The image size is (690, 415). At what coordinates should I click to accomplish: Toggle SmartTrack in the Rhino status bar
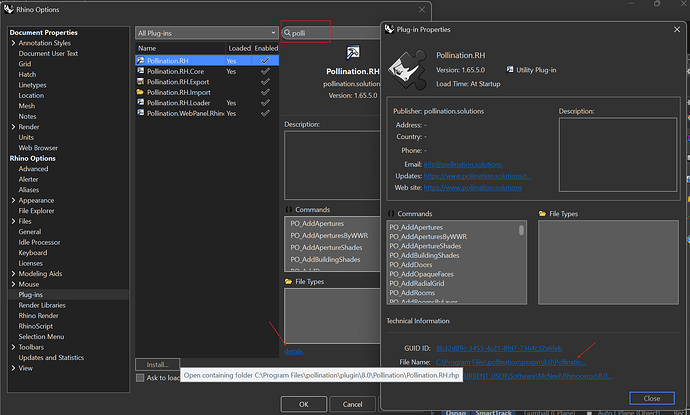pyautogui.click(x=493, y=412)
